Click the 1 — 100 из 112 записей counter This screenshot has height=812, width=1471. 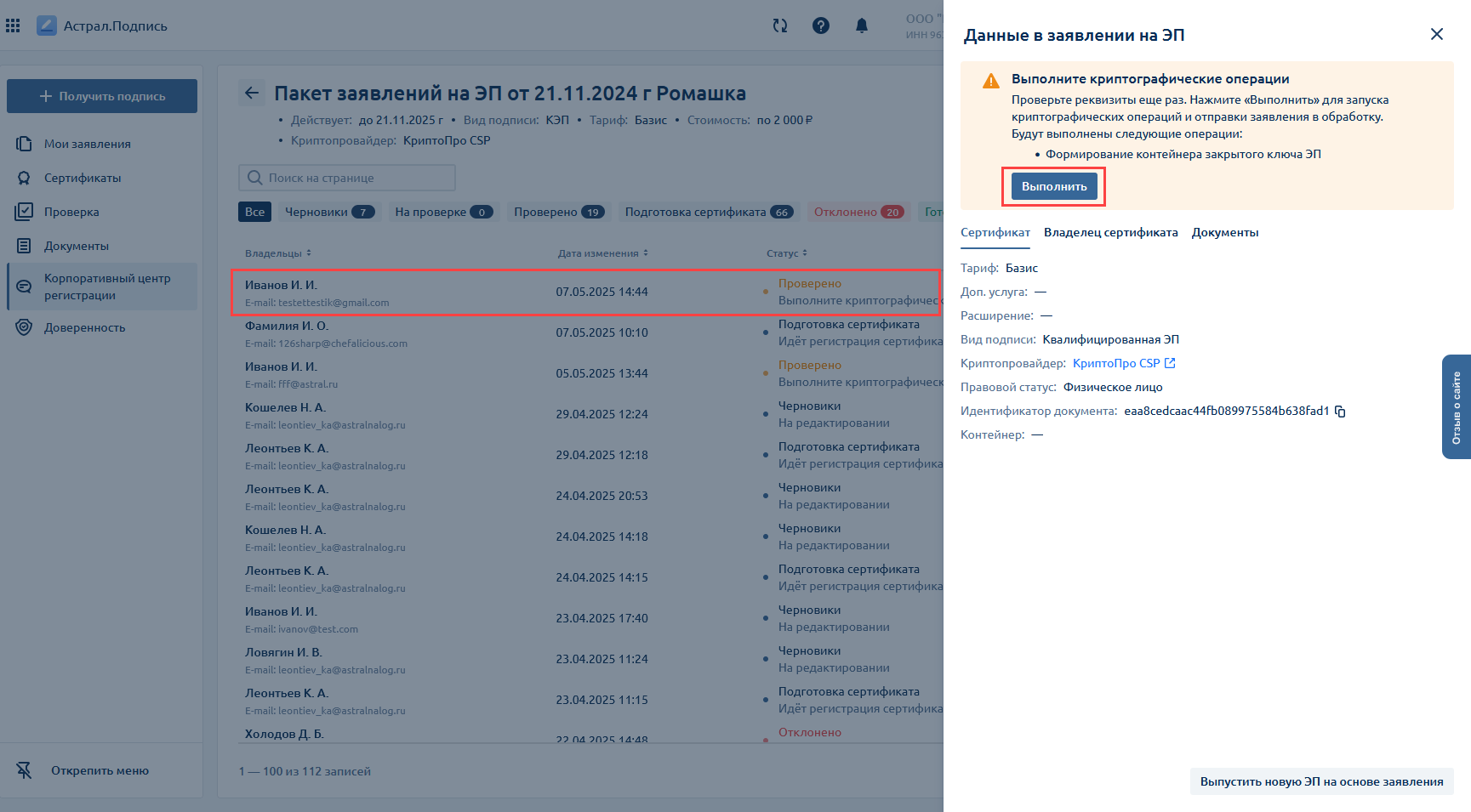tap(305, 771)
